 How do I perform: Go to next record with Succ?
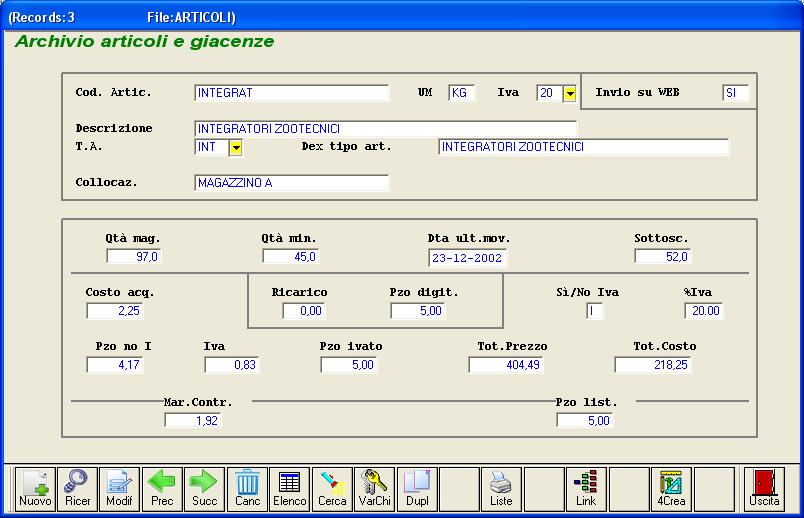[205, 489]
